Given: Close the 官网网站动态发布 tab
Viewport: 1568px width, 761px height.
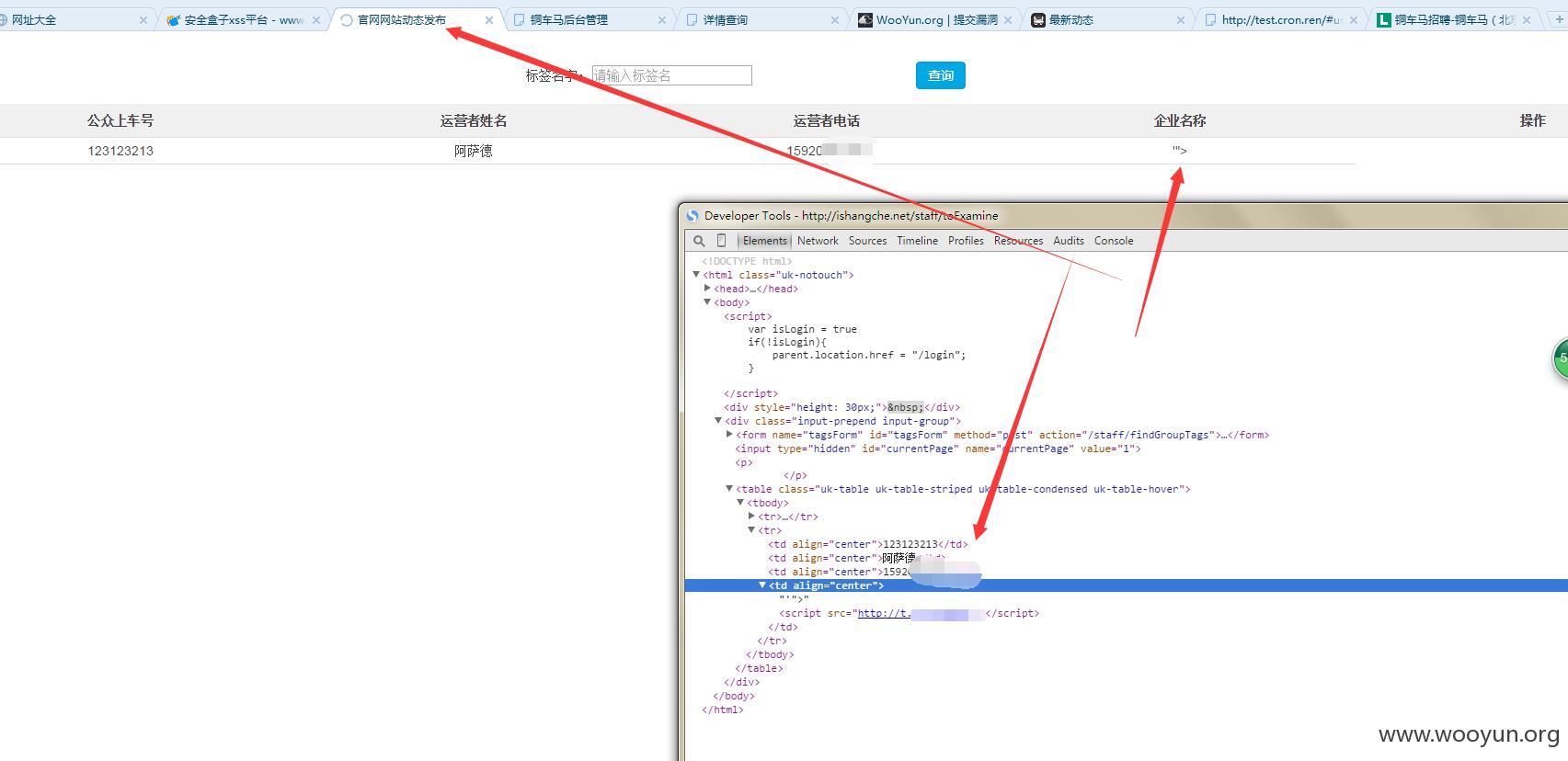Looking at the screenshot, I should [x=488, y=19].
